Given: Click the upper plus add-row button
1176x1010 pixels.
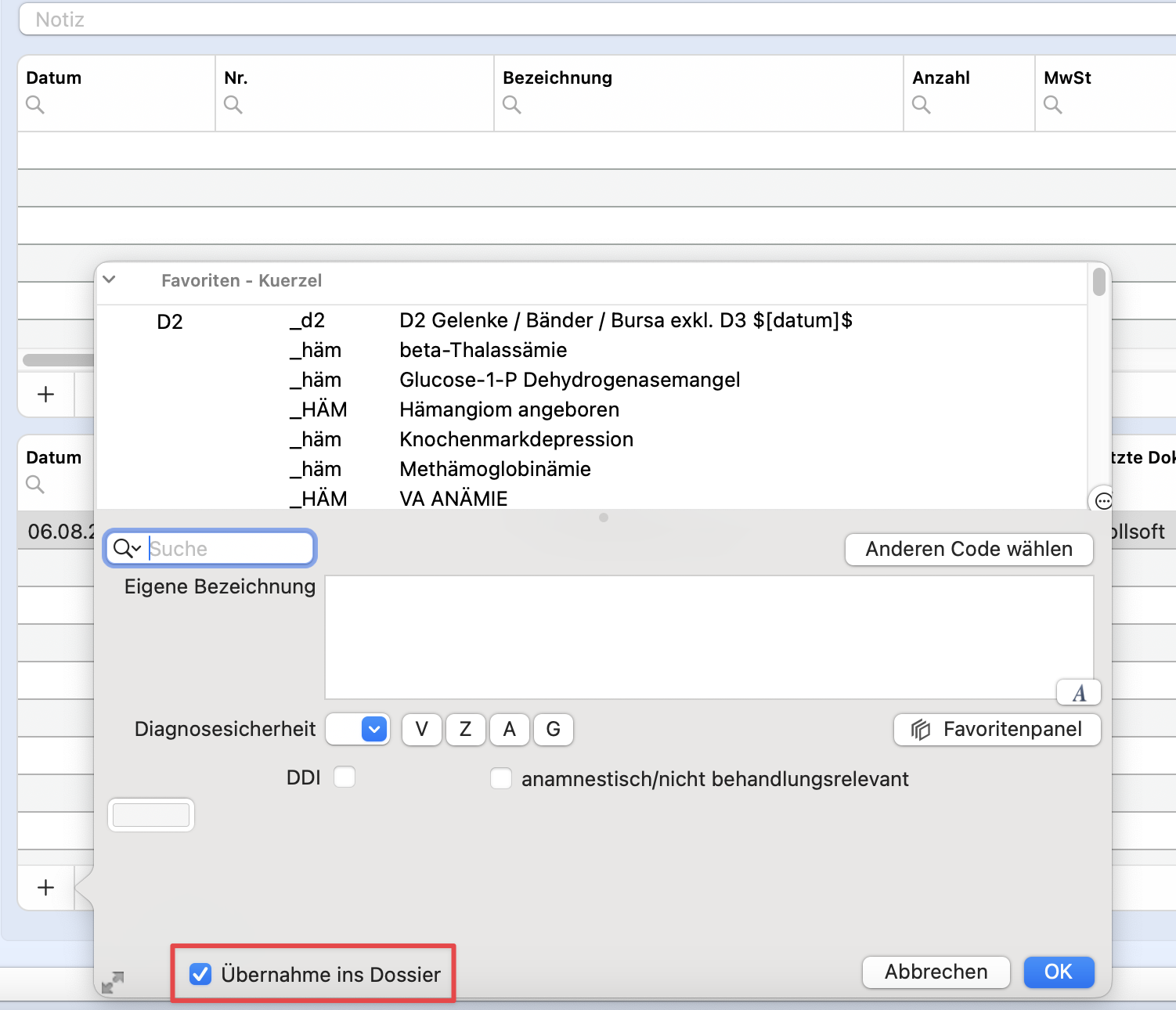Looking at the screenshot, I should [46, 394].
